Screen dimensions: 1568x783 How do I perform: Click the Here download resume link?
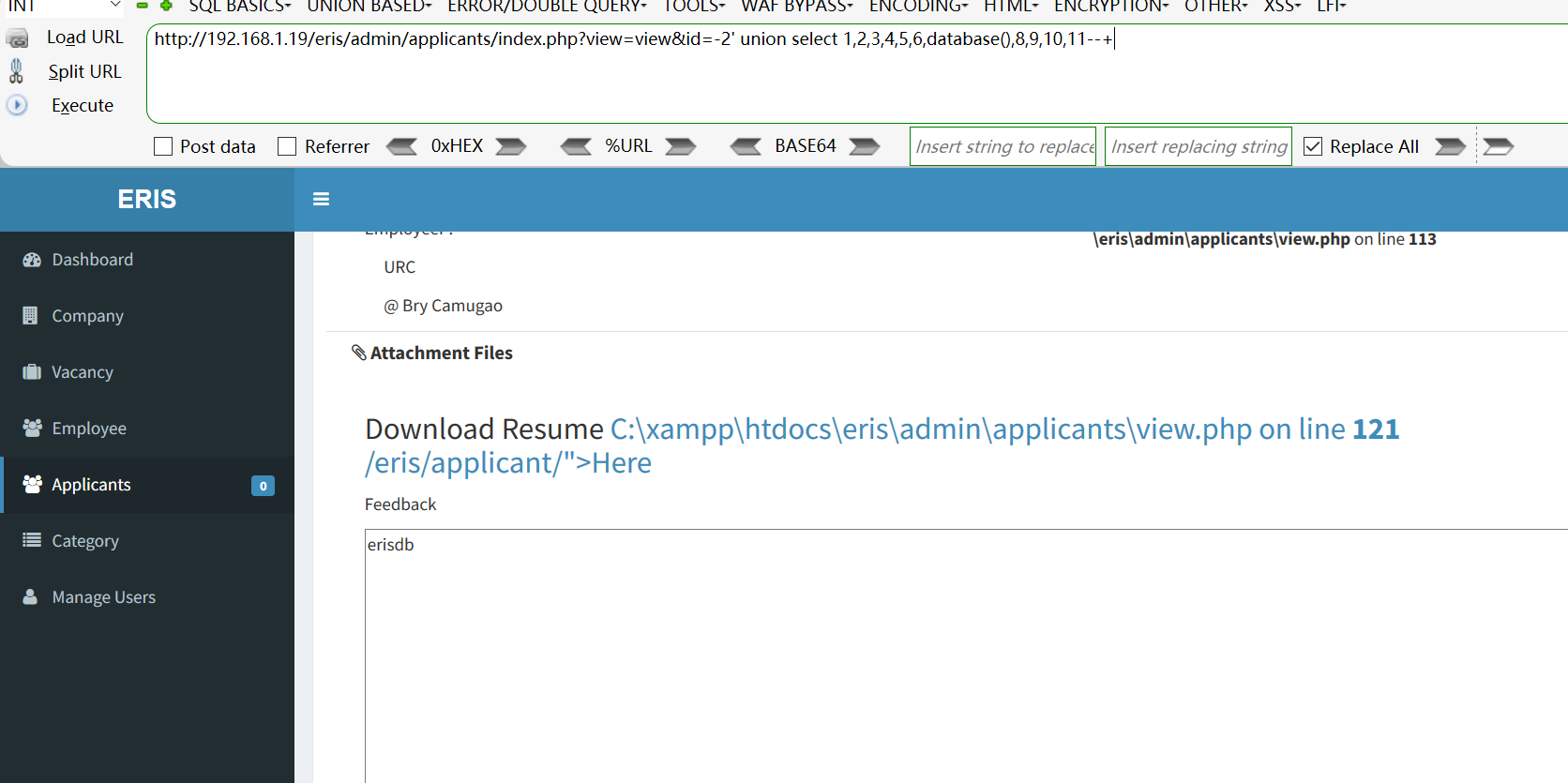click(622, 463)
